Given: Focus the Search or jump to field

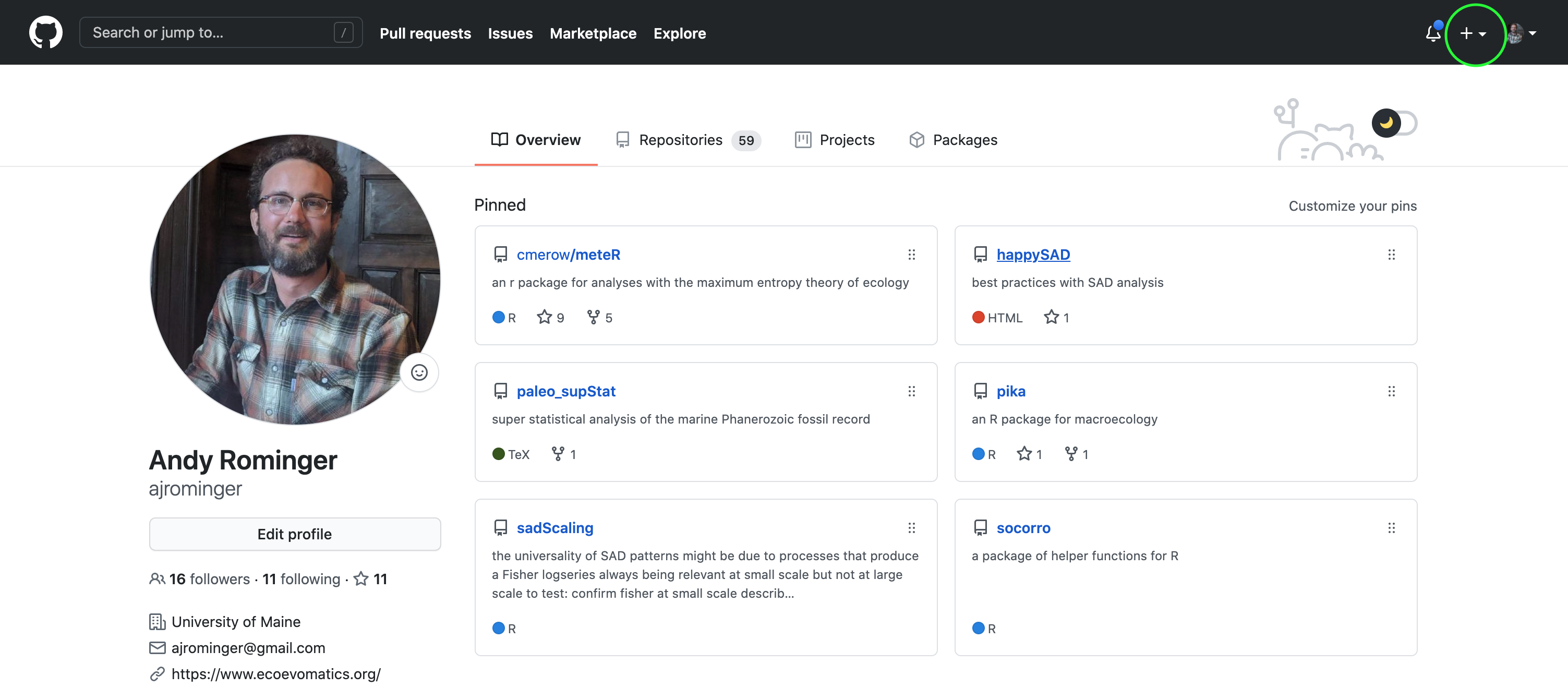Looking at the screenshot, I should point(210,33).
